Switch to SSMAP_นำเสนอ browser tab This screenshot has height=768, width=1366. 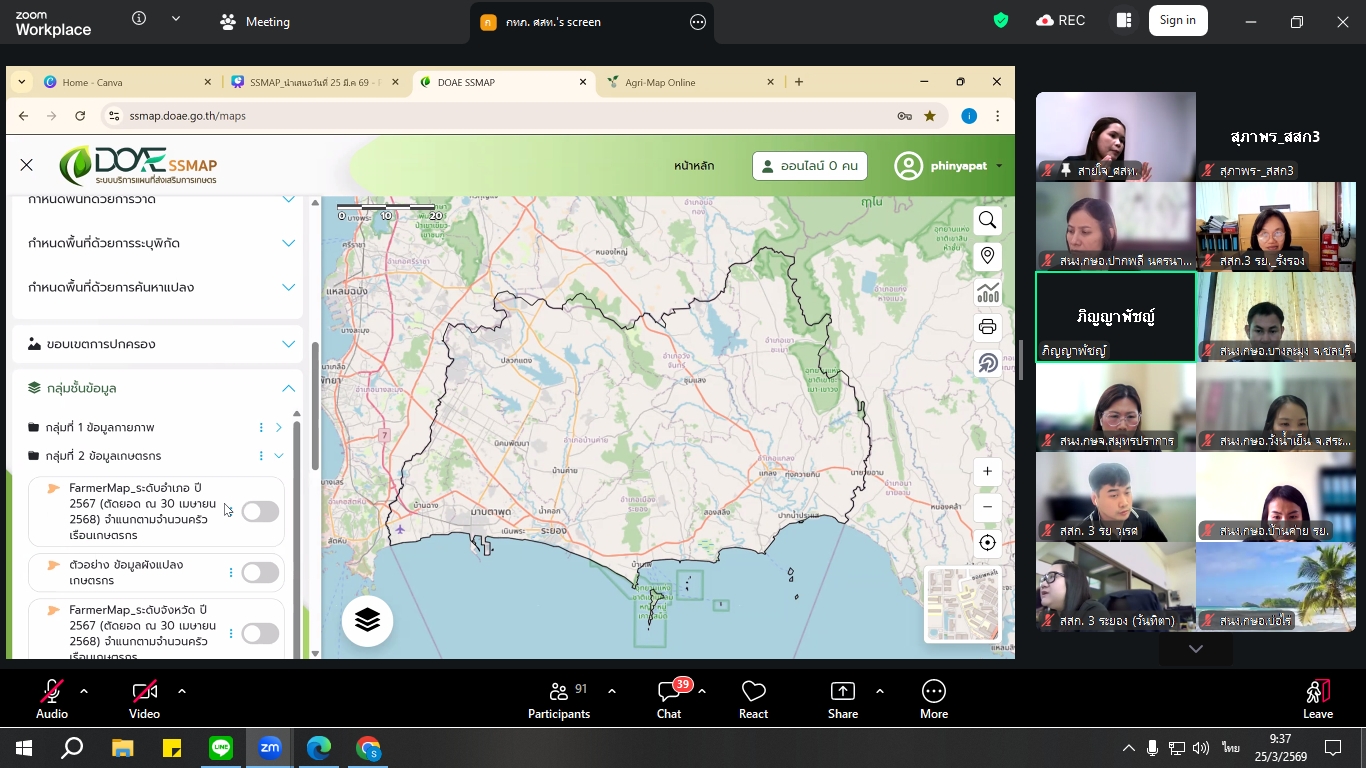click(314, 82)
